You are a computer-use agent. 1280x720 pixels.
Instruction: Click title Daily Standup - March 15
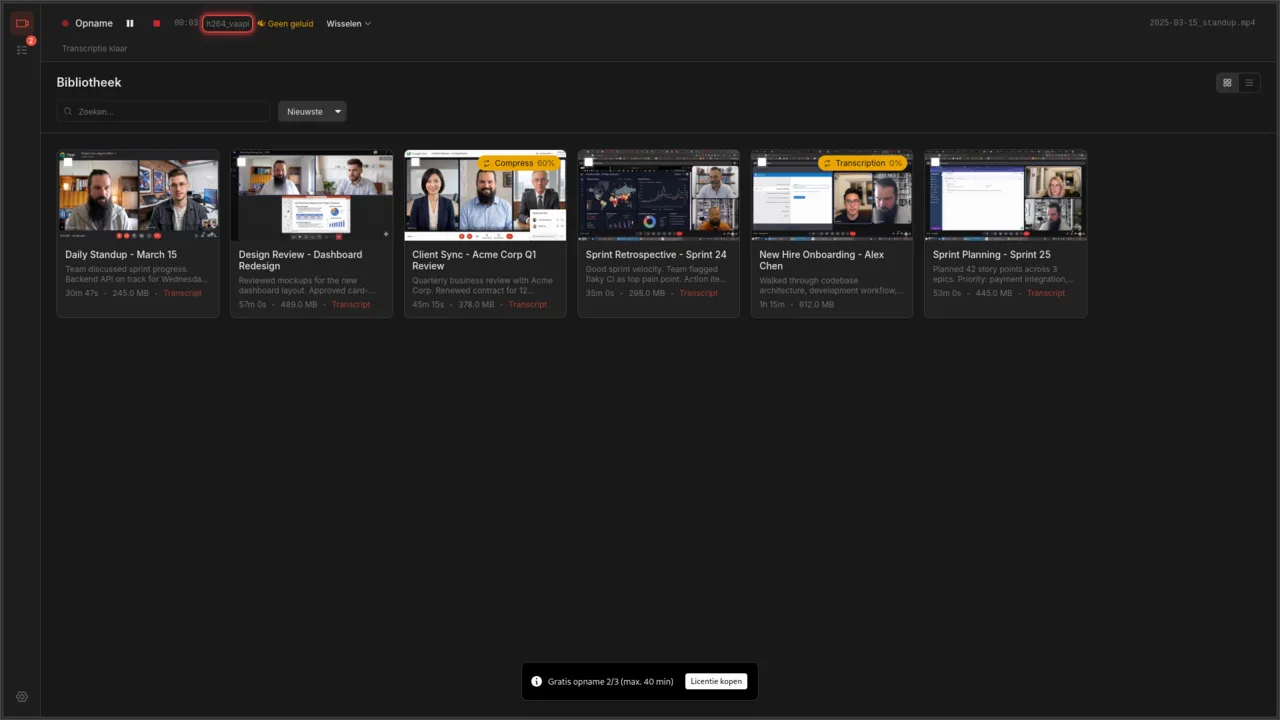[121, 255]
